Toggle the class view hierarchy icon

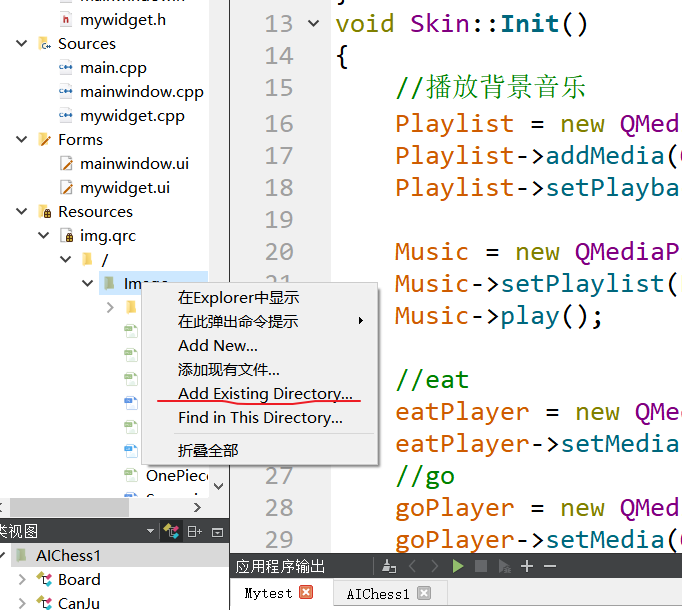pos(171,531)
